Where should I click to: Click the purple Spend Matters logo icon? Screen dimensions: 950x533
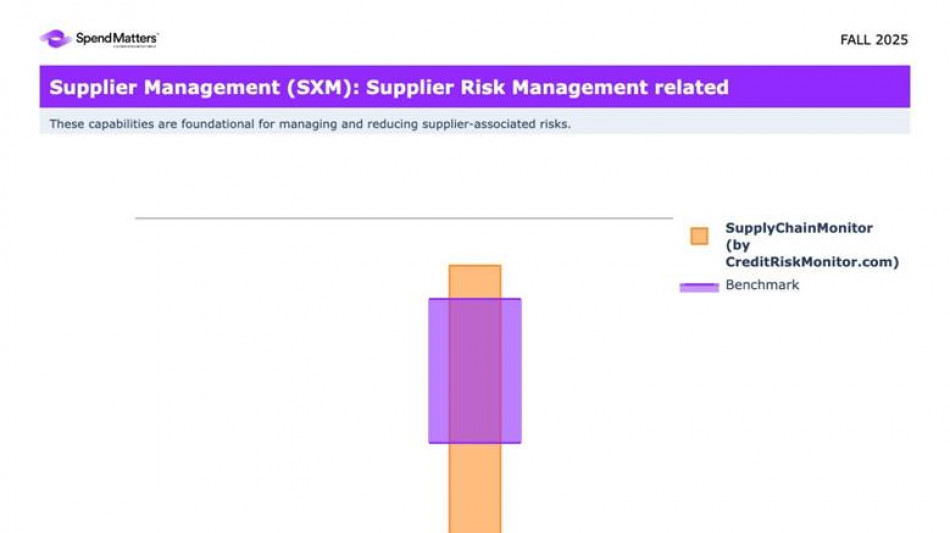(54, 39)
